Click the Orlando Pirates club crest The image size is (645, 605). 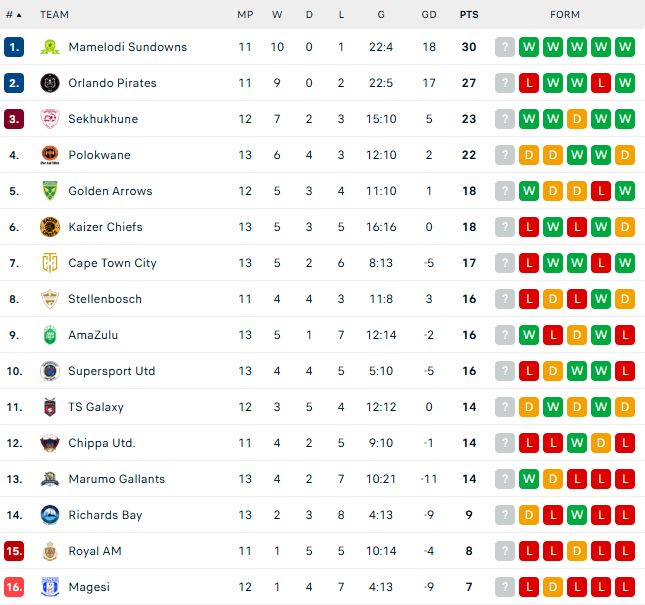click(49, 83)
